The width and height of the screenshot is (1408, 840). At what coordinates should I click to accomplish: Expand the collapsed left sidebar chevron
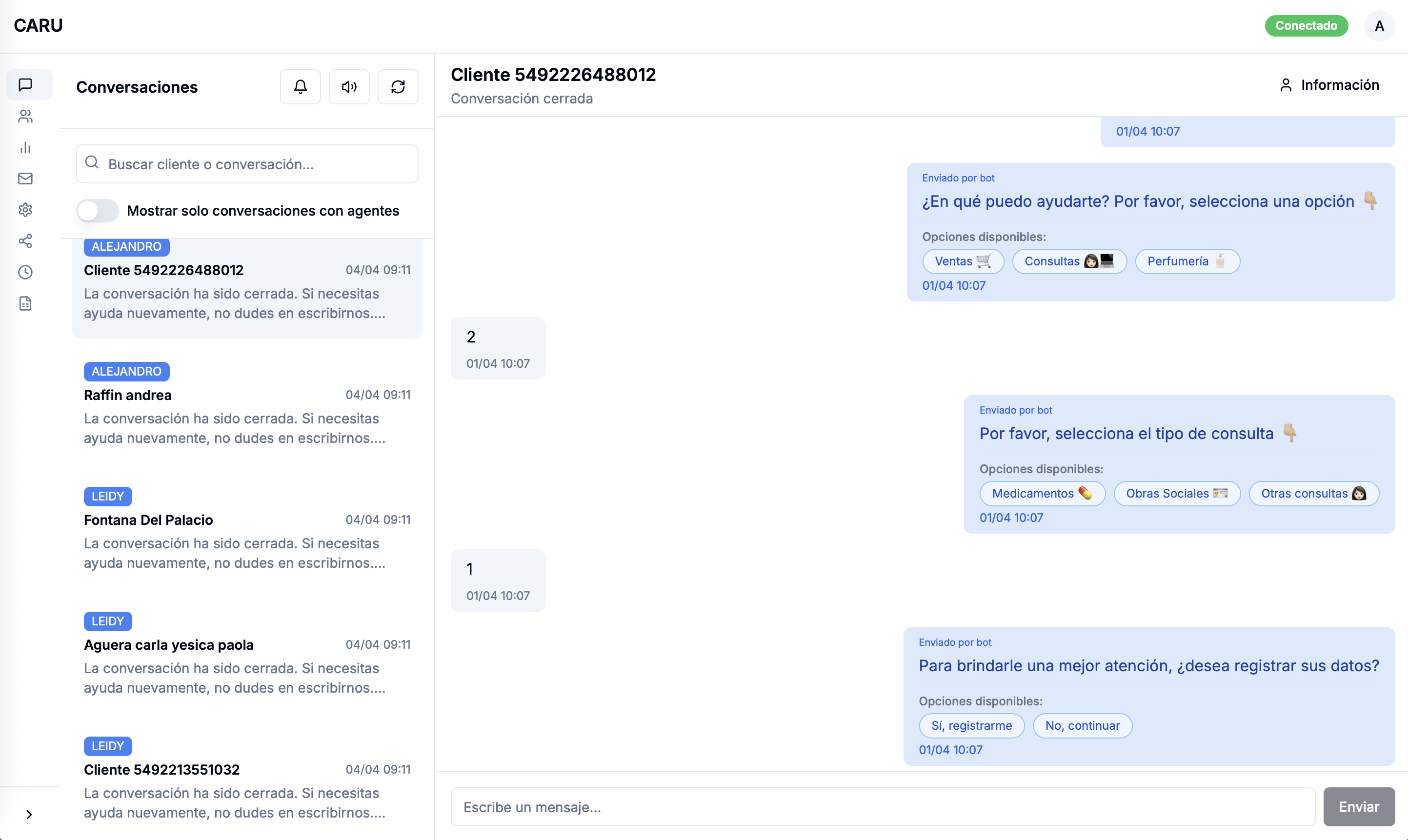tap(29, 814)
